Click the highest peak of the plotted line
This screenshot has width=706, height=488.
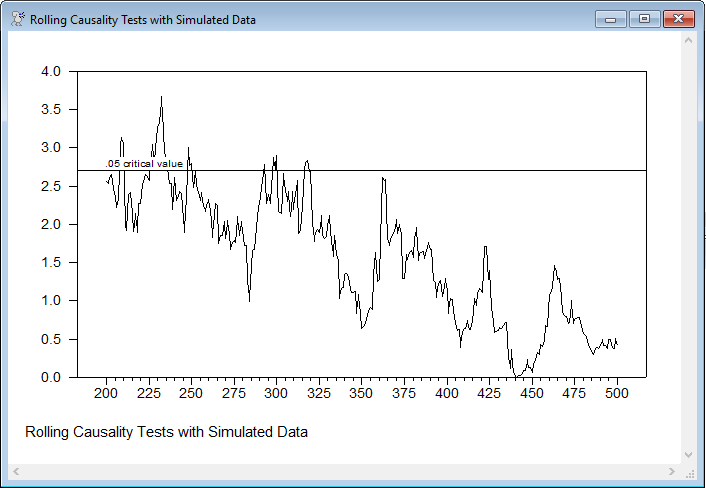click(161, 97)
